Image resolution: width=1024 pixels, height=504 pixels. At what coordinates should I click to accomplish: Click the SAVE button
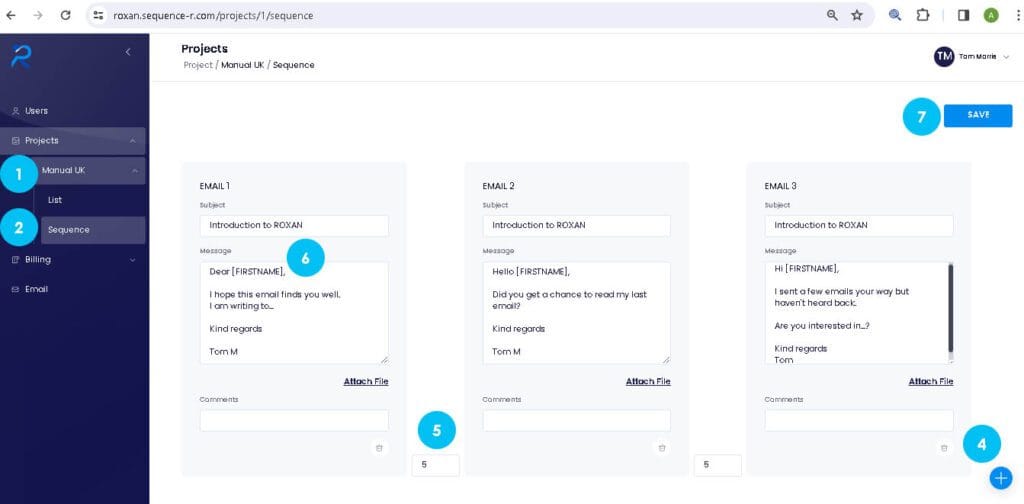tap(978, 116)
